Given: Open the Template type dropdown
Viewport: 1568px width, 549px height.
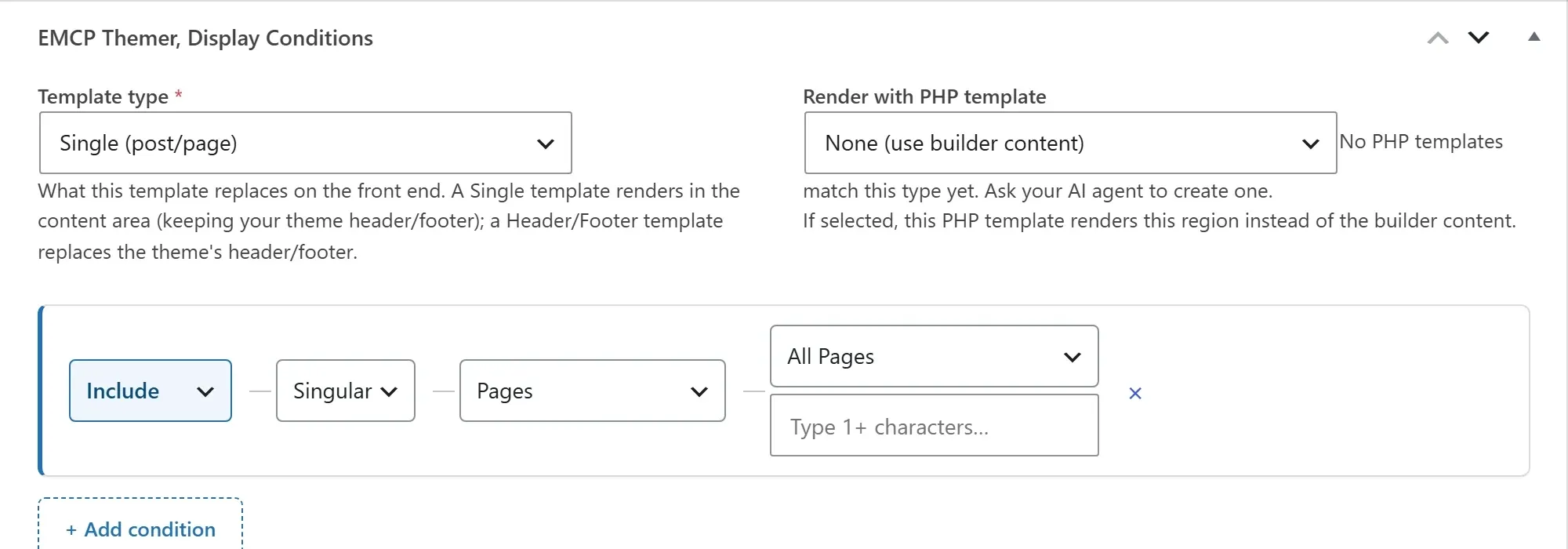Looking at the screenshot, I should [306, 143].
